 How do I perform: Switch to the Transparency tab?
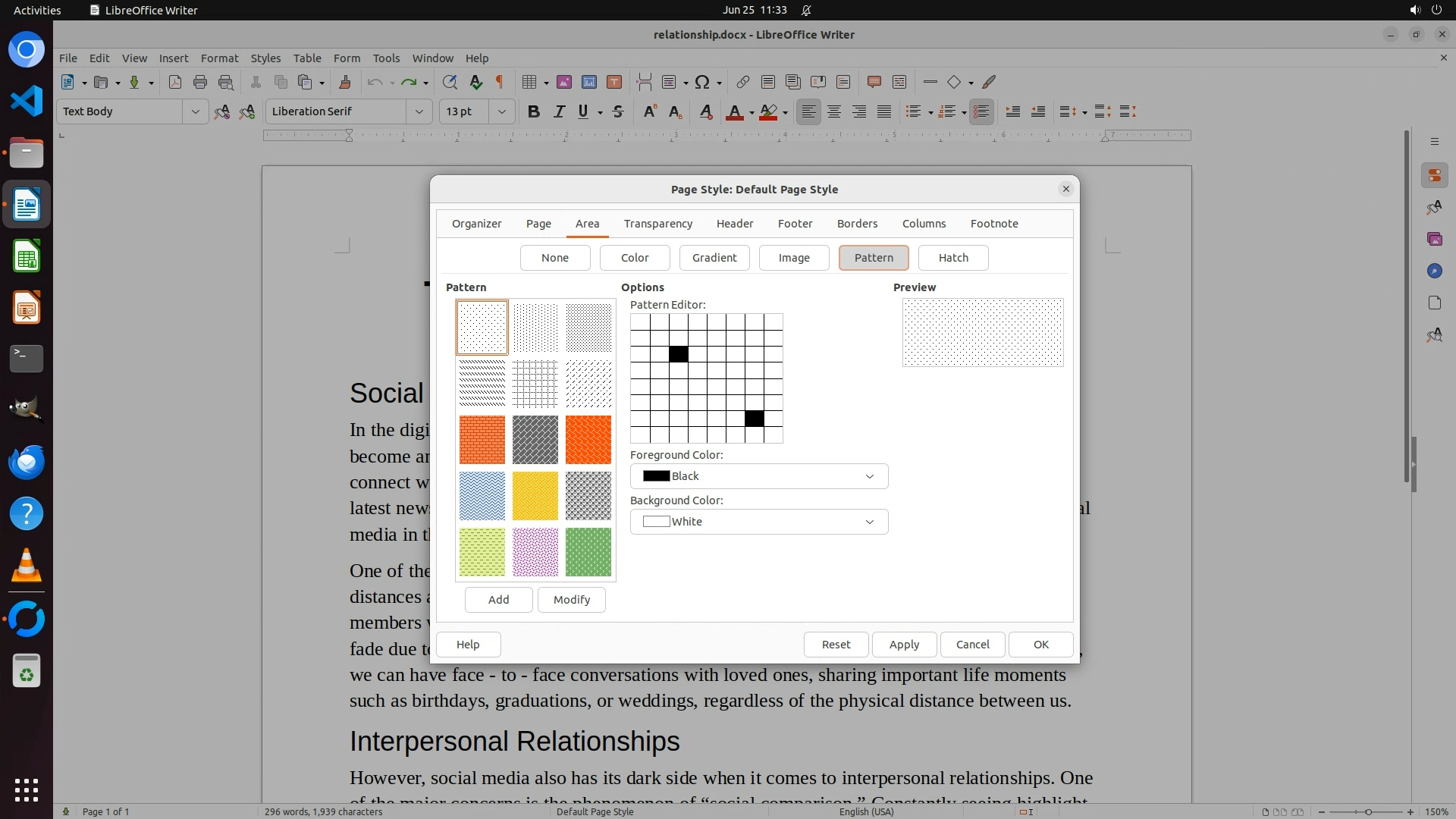click(x=657, y=224)
